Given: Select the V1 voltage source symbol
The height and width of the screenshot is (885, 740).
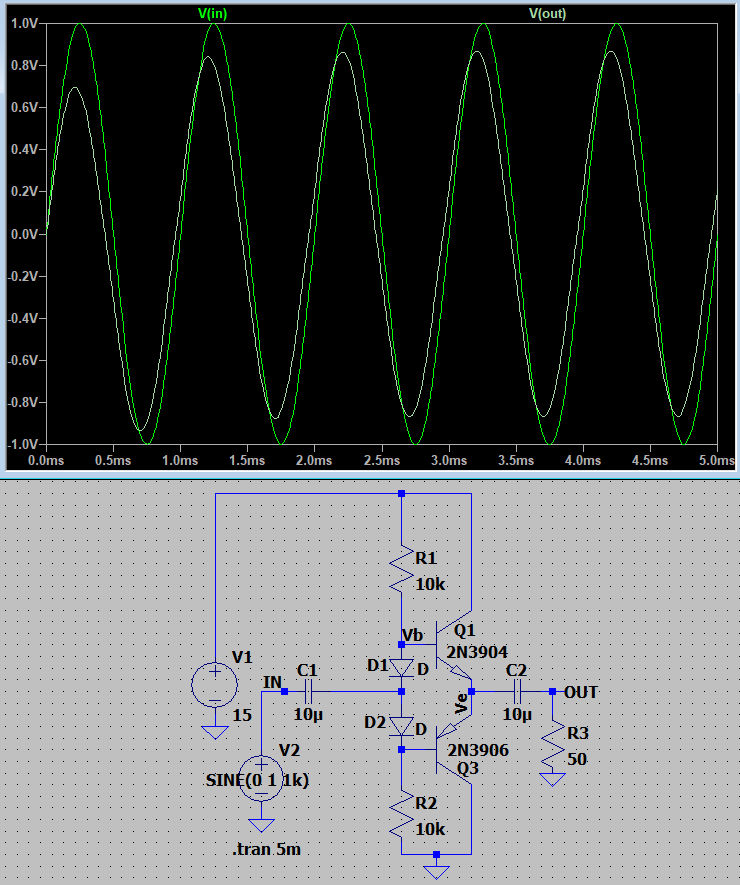Looking at the screenshot, I should [x=214, y=686].
